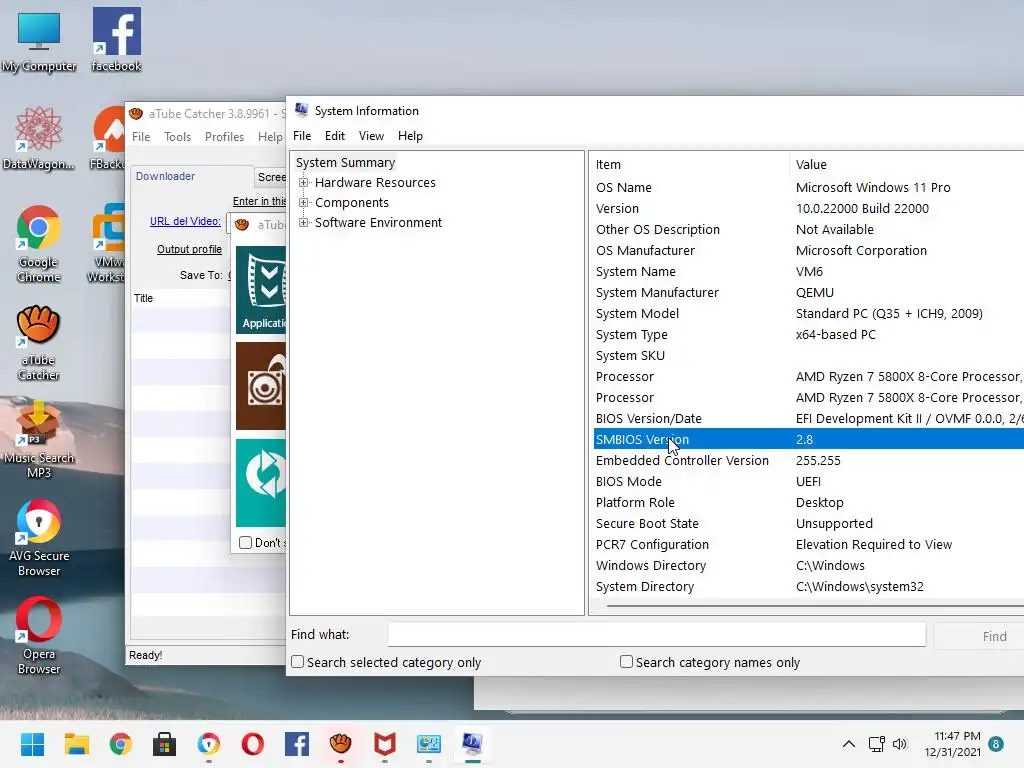The width and height of the screenshot is (1024, 768).
Task: Open Opera from the taskbar
Action: (x=253, y=744)
